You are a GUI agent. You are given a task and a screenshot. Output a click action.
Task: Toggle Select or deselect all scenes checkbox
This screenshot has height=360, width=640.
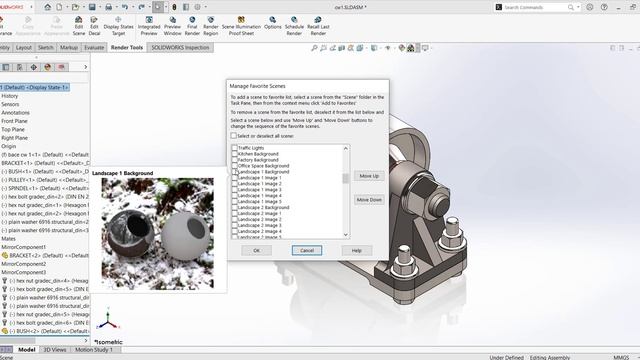[x=233, y=136]
